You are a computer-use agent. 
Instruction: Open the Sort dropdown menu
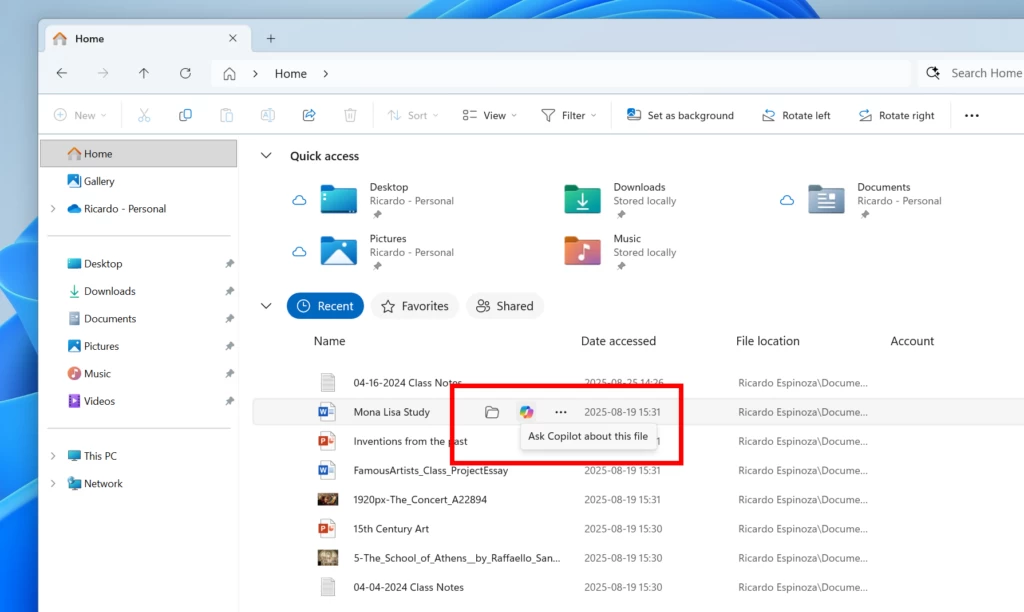click(x=412, y=115)
